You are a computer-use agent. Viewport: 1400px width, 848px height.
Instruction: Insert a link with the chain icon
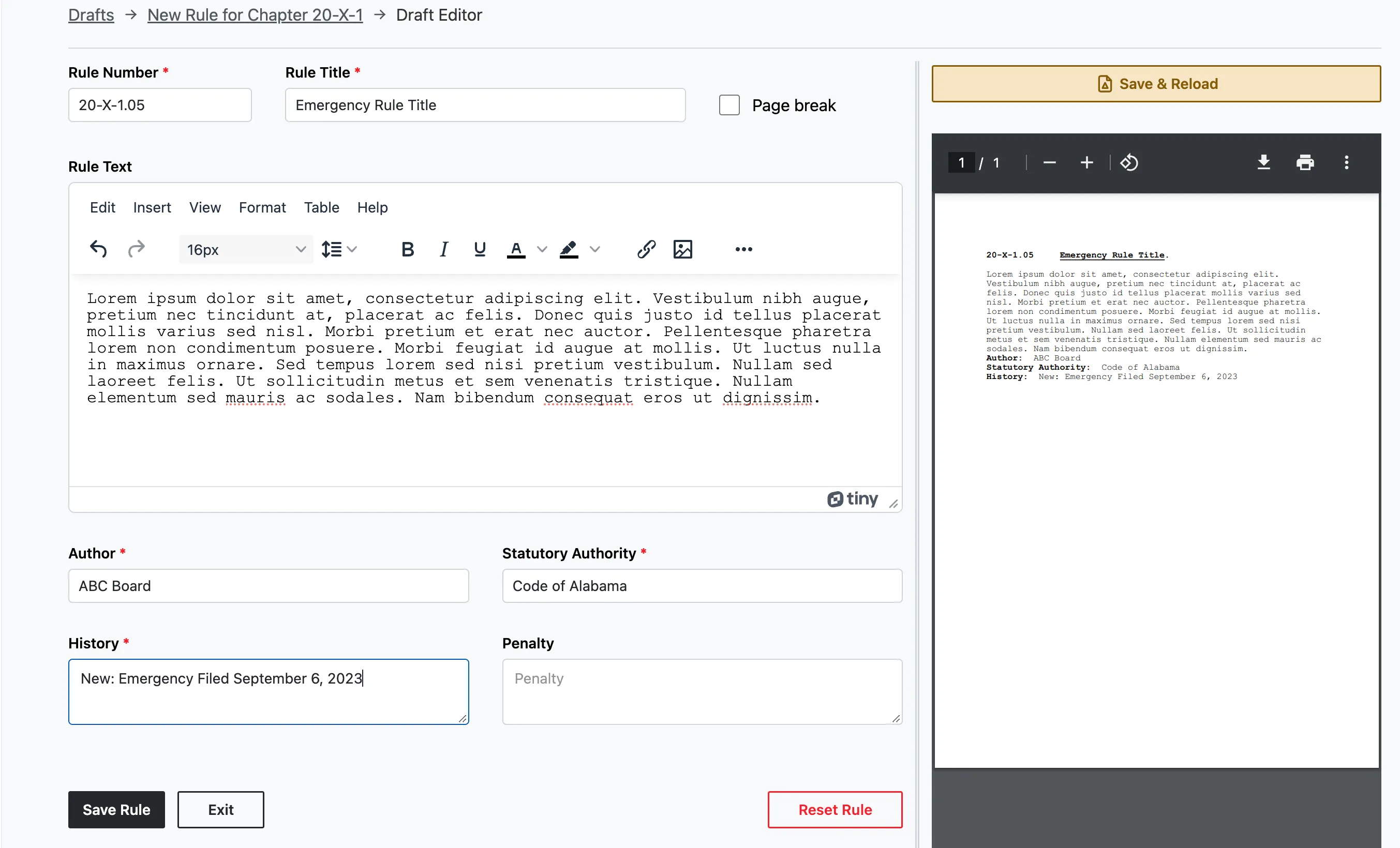tap(647, 249)
